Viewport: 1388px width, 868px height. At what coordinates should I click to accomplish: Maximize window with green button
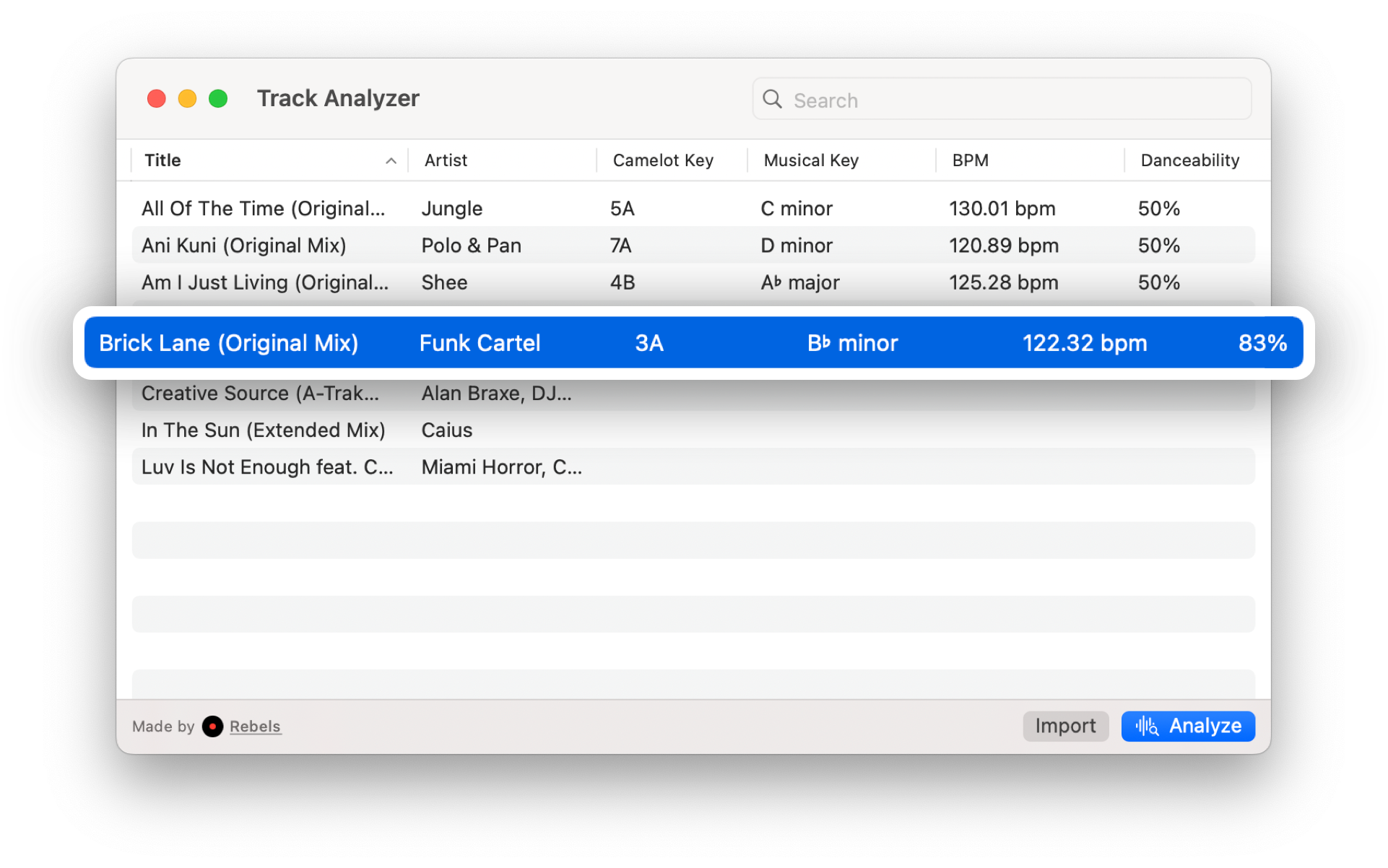click(x=218, y=98)
